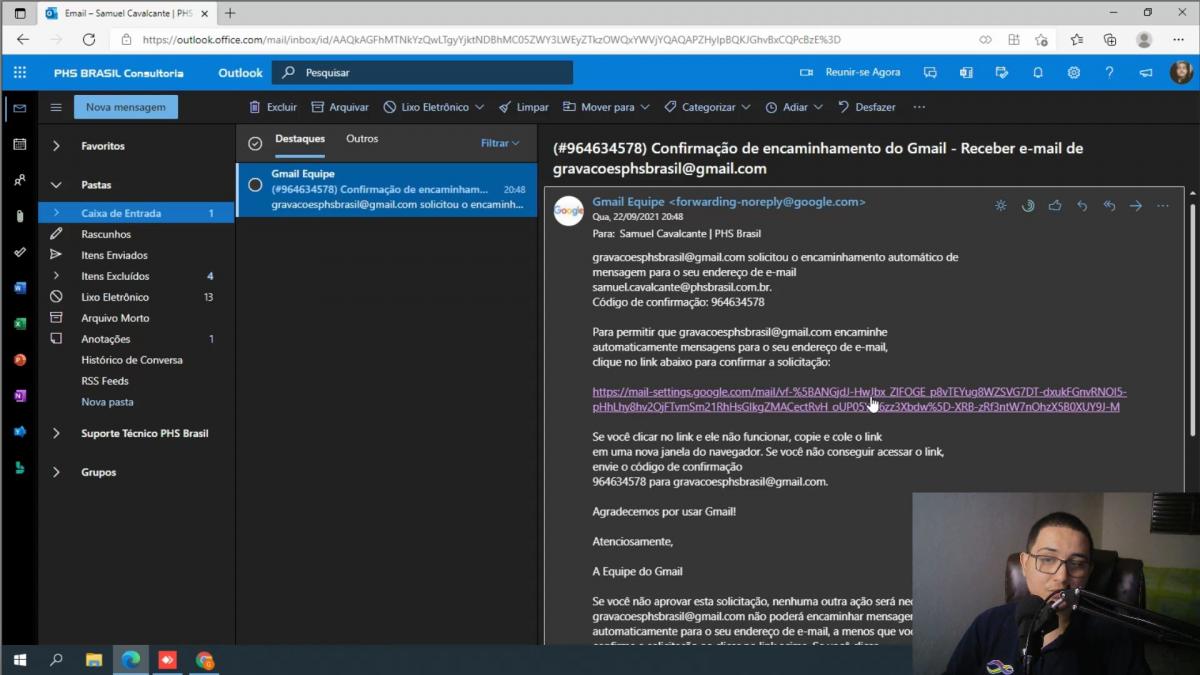Screen dimensions: 1200x675
Task: Open the Calendar module icon
Action: click(19, 144)
